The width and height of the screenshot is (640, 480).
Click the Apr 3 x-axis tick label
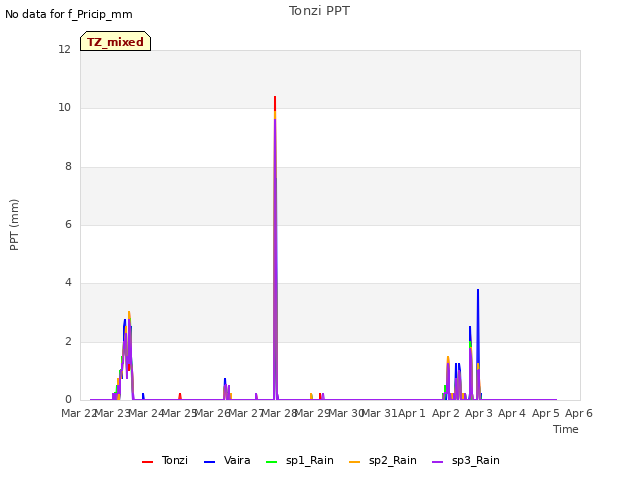(x=479, y=413)
